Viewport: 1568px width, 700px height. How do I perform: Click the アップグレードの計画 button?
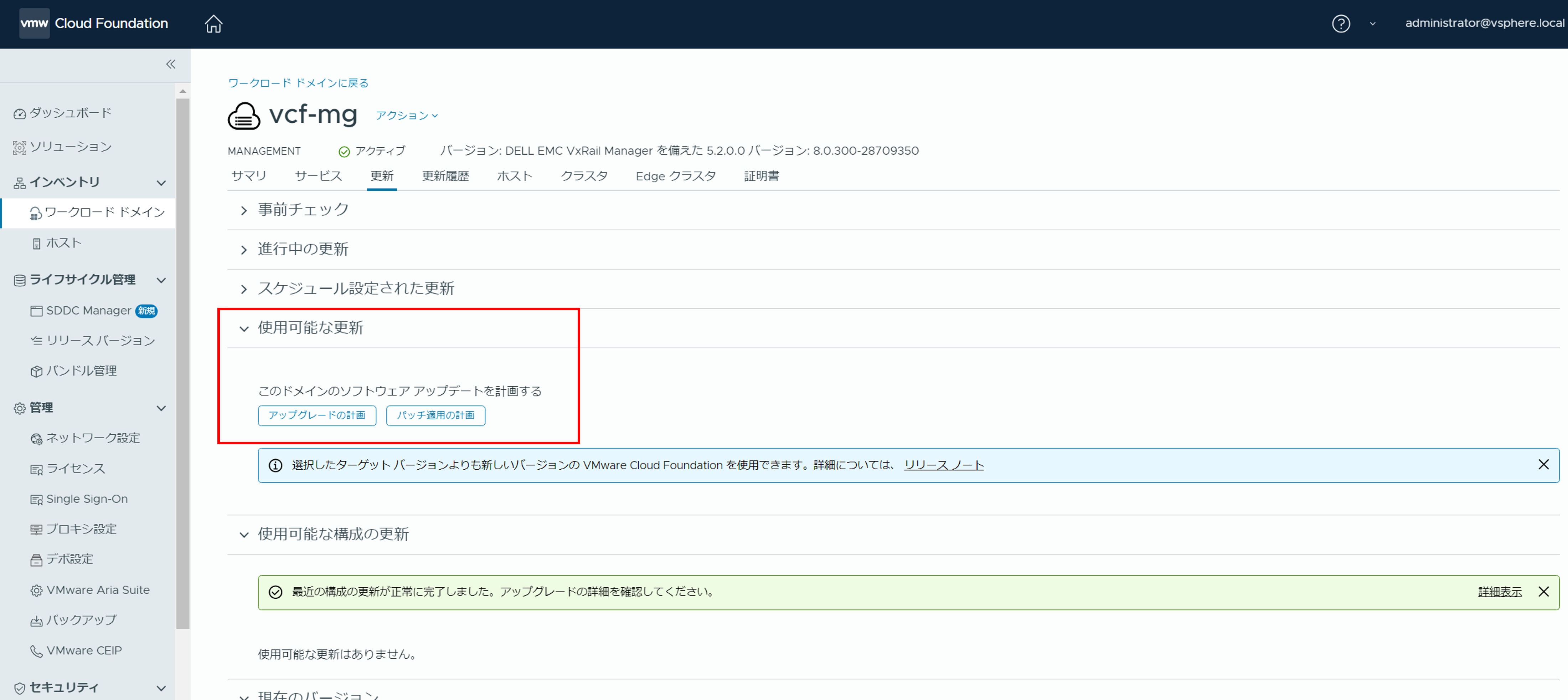tap(316, 415)
